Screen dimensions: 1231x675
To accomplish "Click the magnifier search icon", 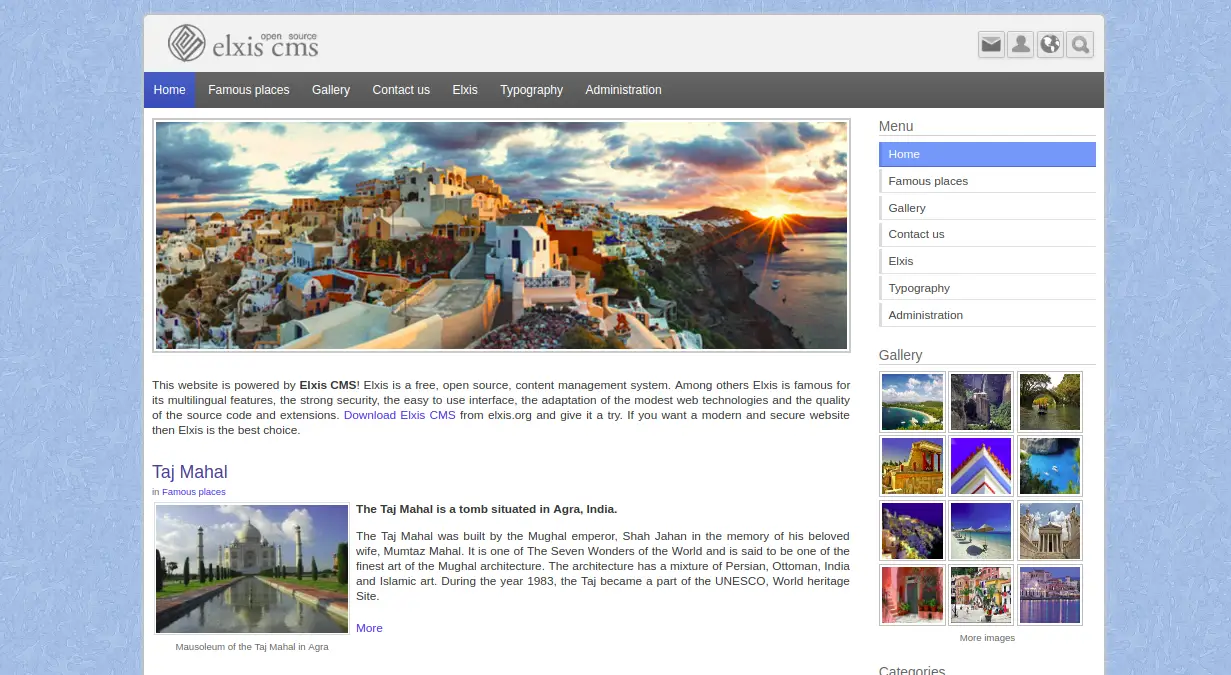I will coord(1080,44).
